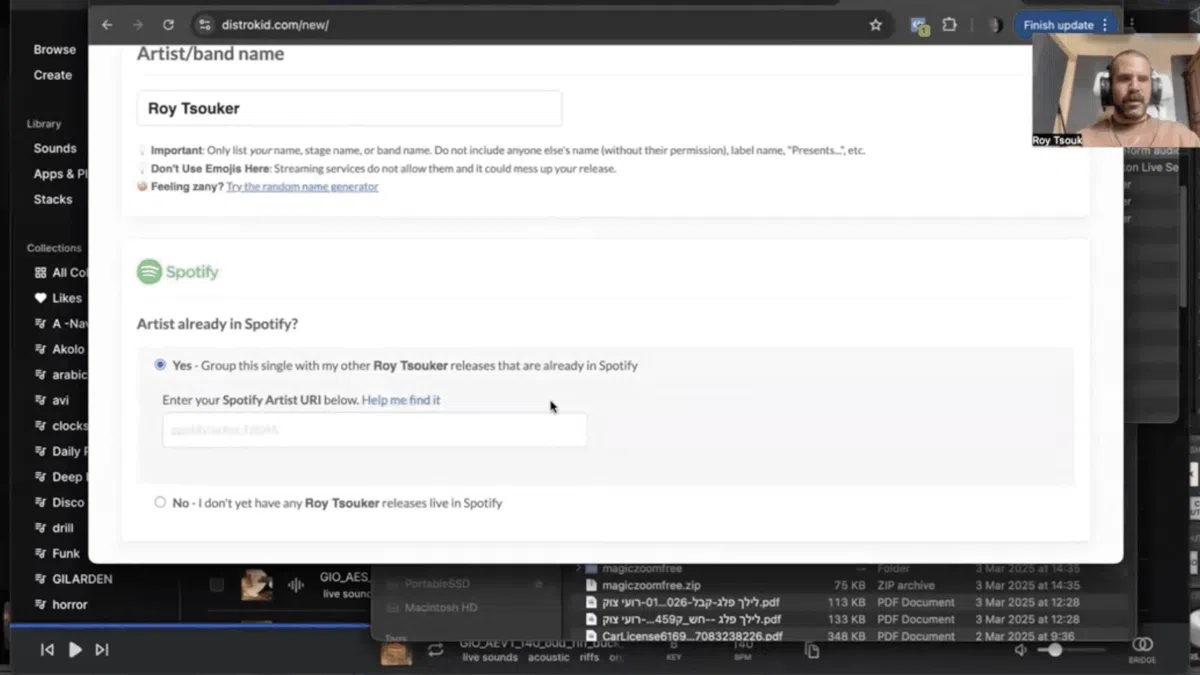Click the player artwork thumbnail in Splice bar
Screen dimensions: 1200x675
pos(396,652)
